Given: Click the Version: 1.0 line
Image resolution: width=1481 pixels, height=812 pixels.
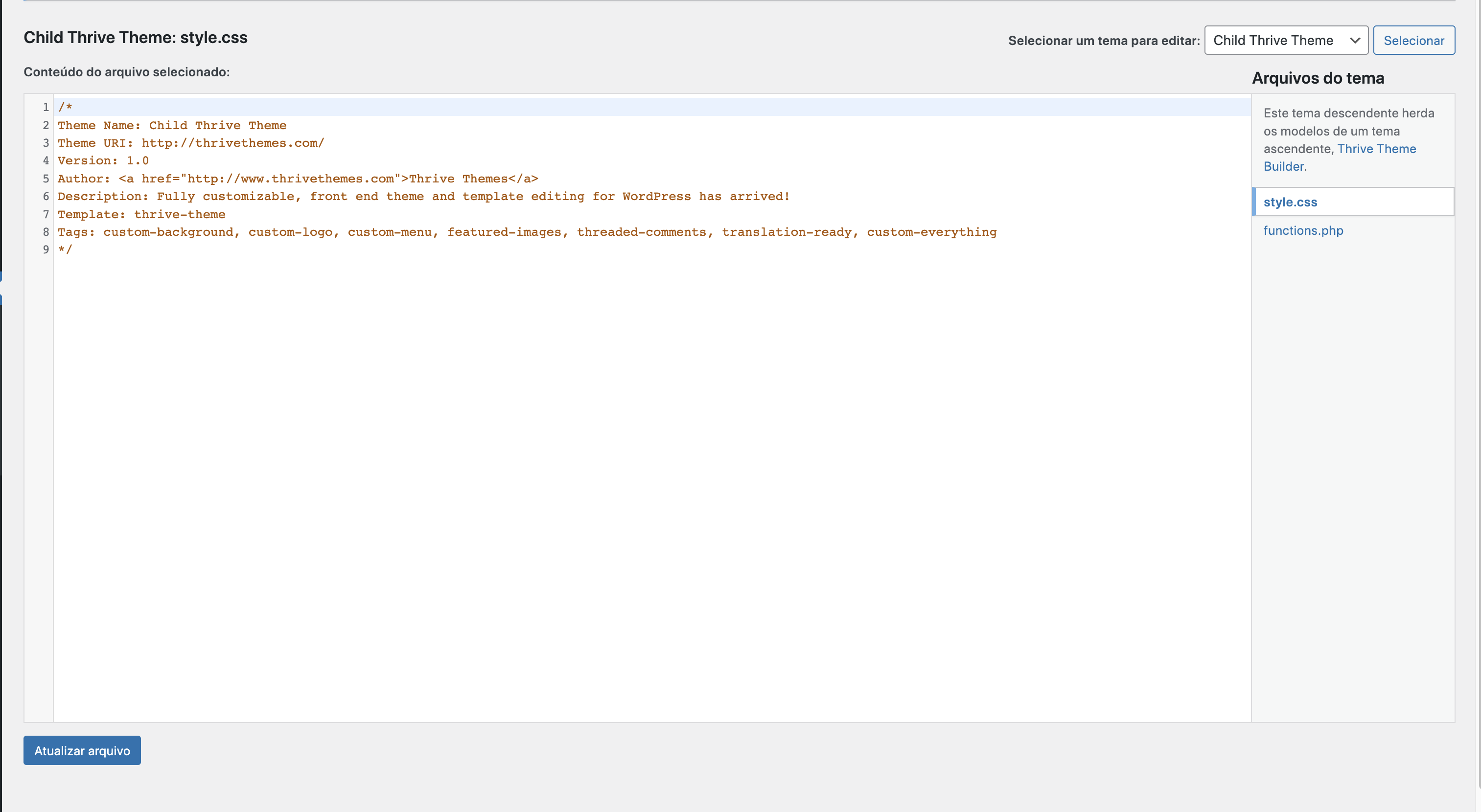Looking at the screenshot, I should pos(103,161).
